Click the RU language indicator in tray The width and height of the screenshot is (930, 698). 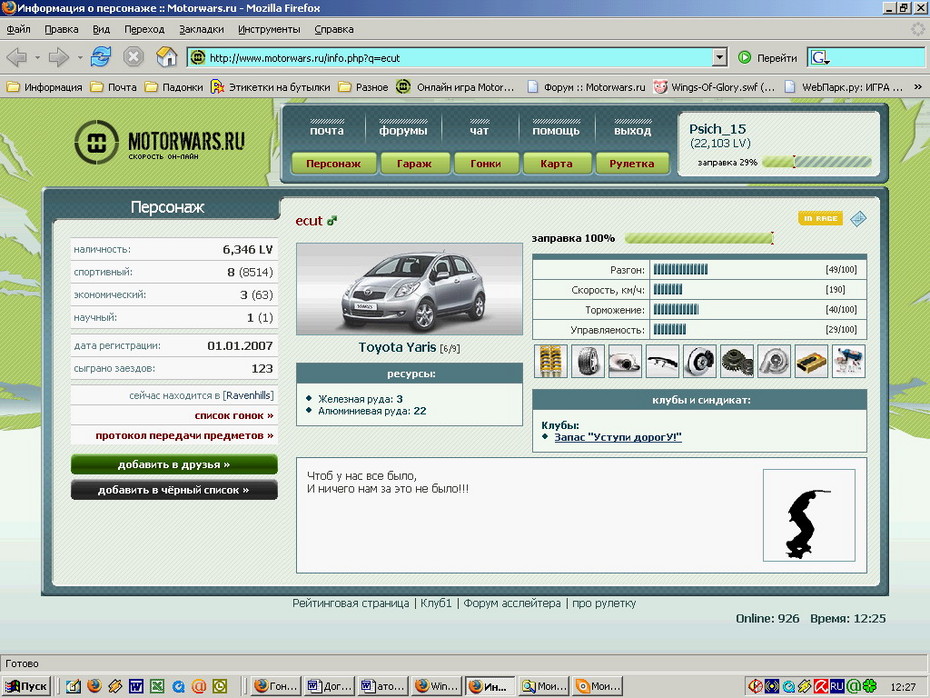click(837, 687)
